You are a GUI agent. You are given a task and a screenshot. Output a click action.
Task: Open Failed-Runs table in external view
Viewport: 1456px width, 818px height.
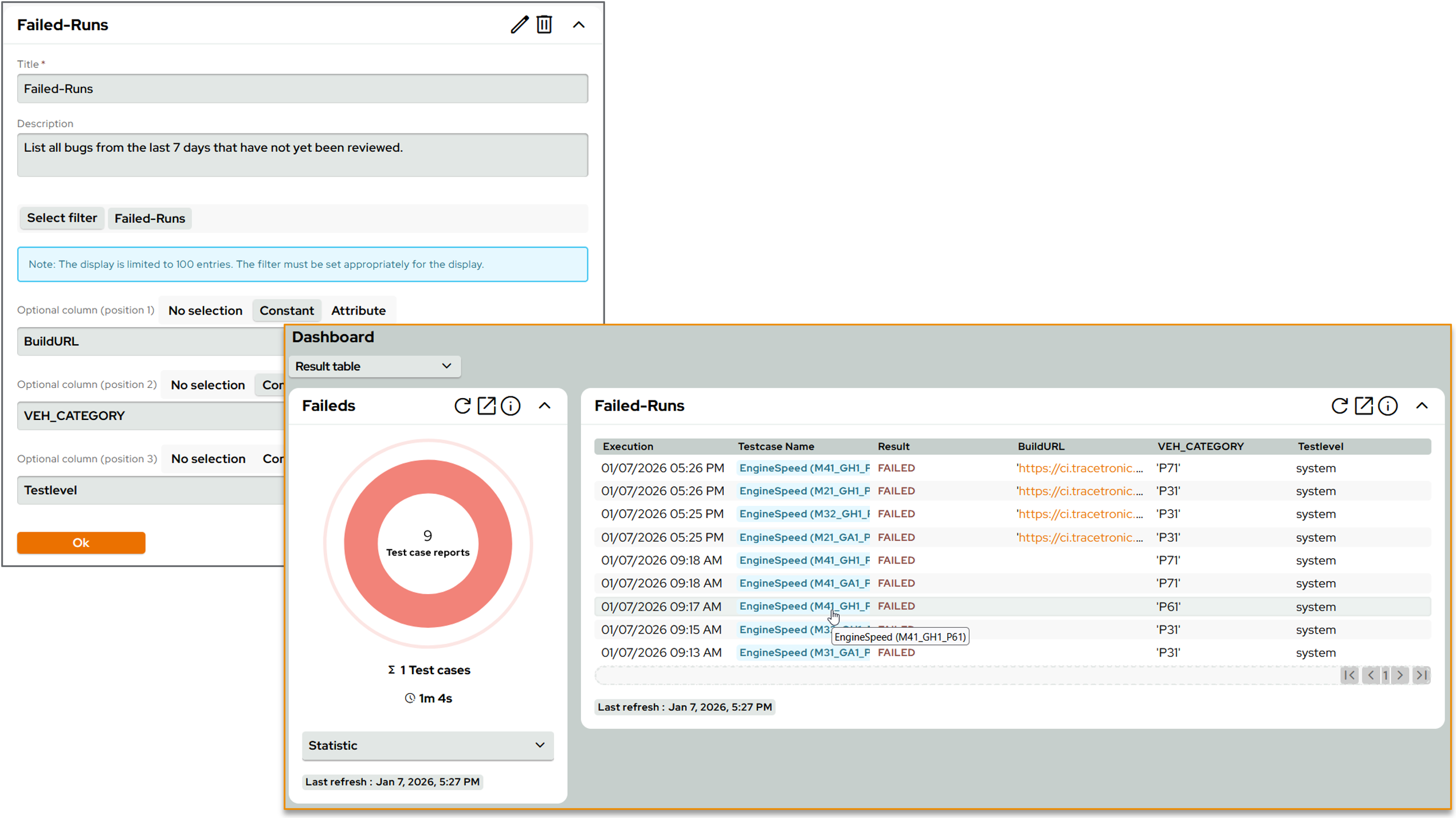(x=1364, y=406)
